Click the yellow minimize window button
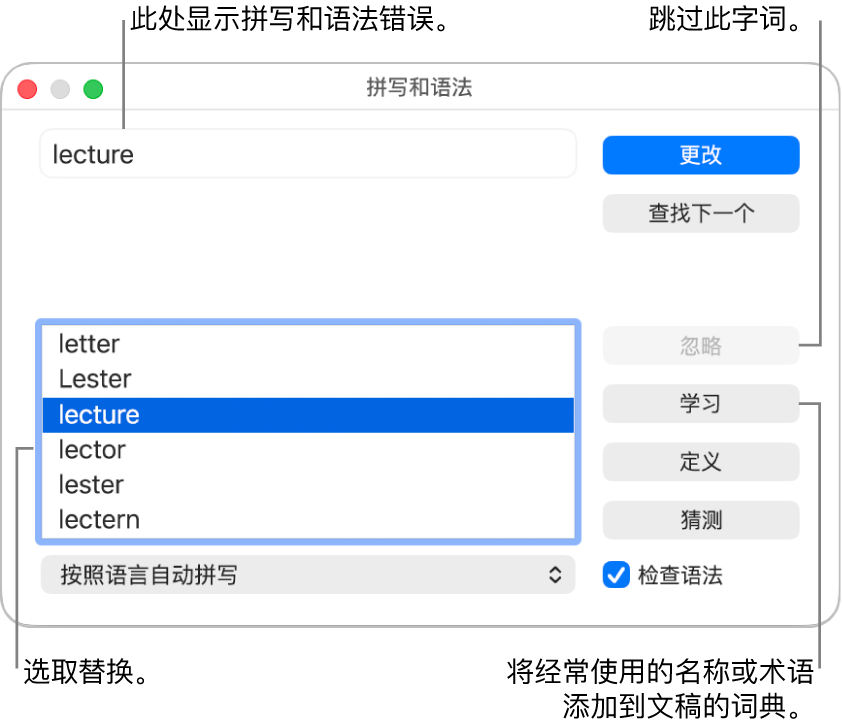Screen dimensions: 843x726 59,89
